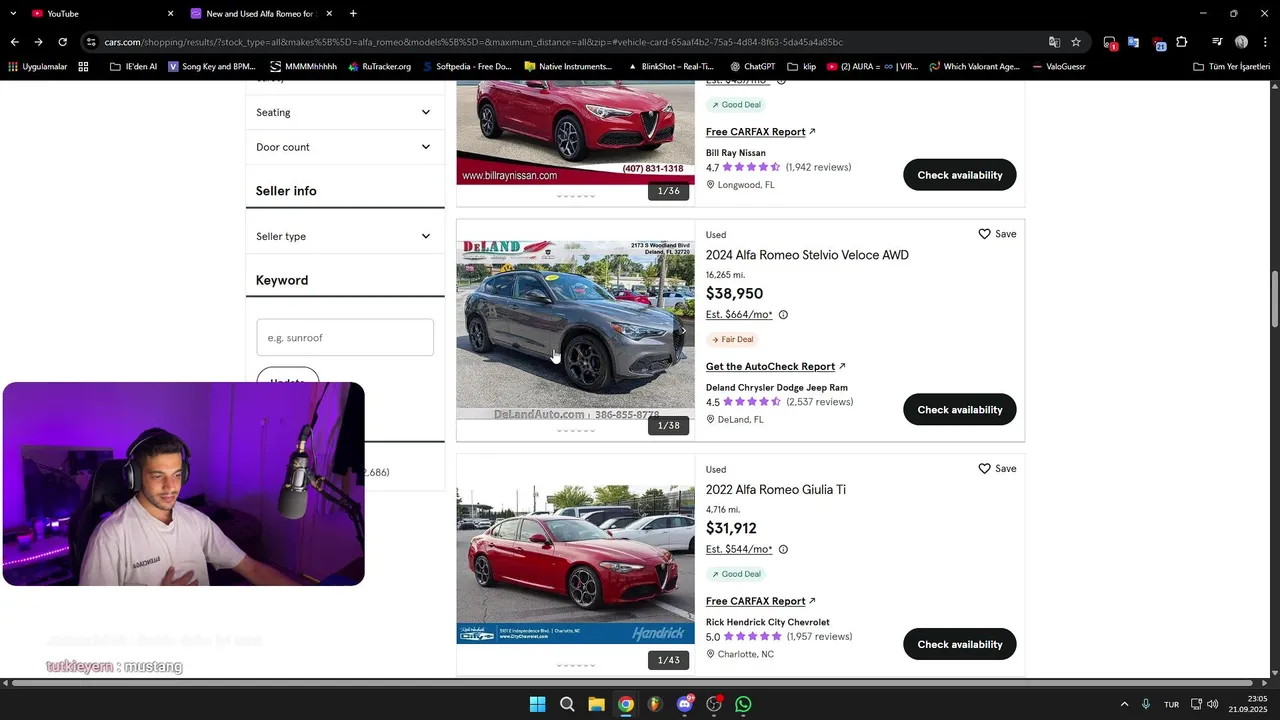This screenshot has width=1280, height=720.
Task: Open OBS Studio from the taskbar
Action: (714, 704)
